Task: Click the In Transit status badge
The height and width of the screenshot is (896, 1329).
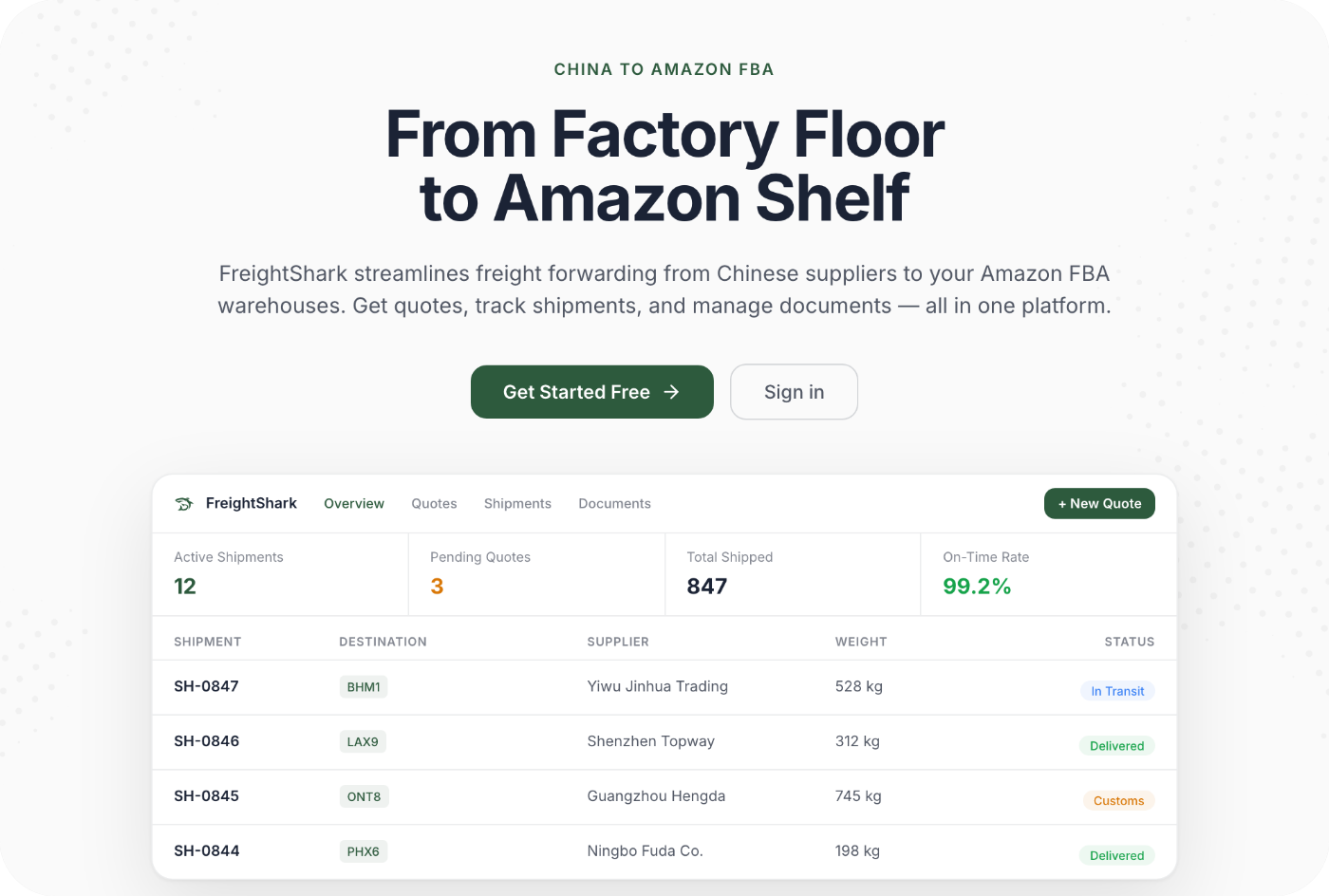Action: coord(1117,691)
